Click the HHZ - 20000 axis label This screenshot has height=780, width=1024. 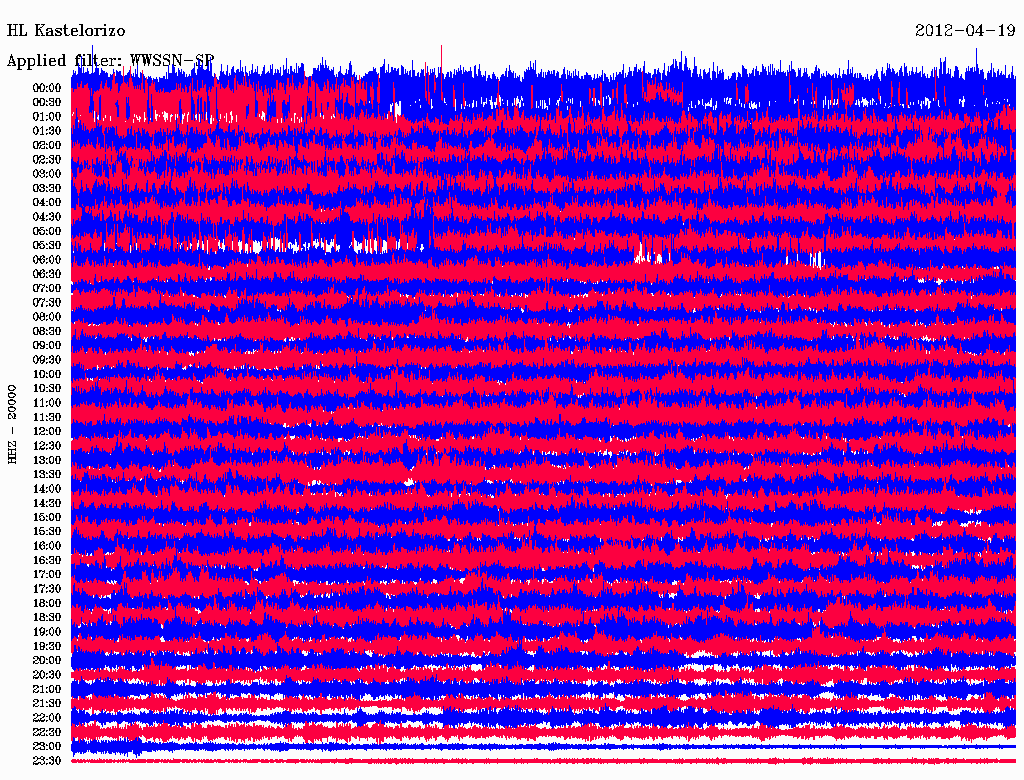tap(12, 424)
